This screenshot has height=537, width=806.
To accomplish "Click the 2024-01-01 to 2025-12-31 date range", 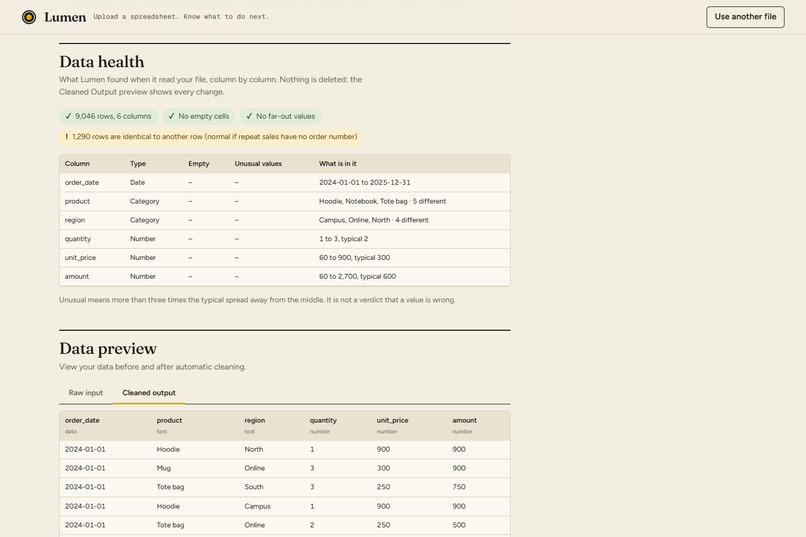I will click(x=364, y=182).
